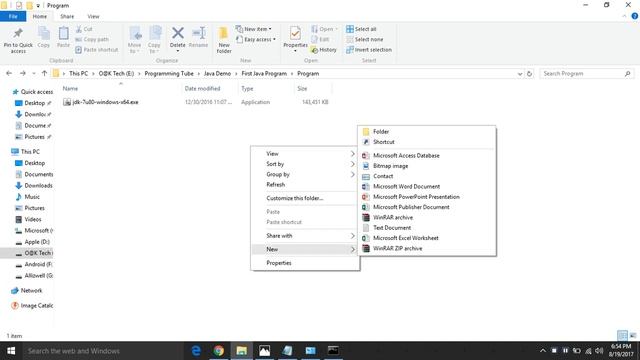This screenshot has width=640, height=360.
Task: Open the recent locations dropdown arrow
Action: [x=34, y=73]
